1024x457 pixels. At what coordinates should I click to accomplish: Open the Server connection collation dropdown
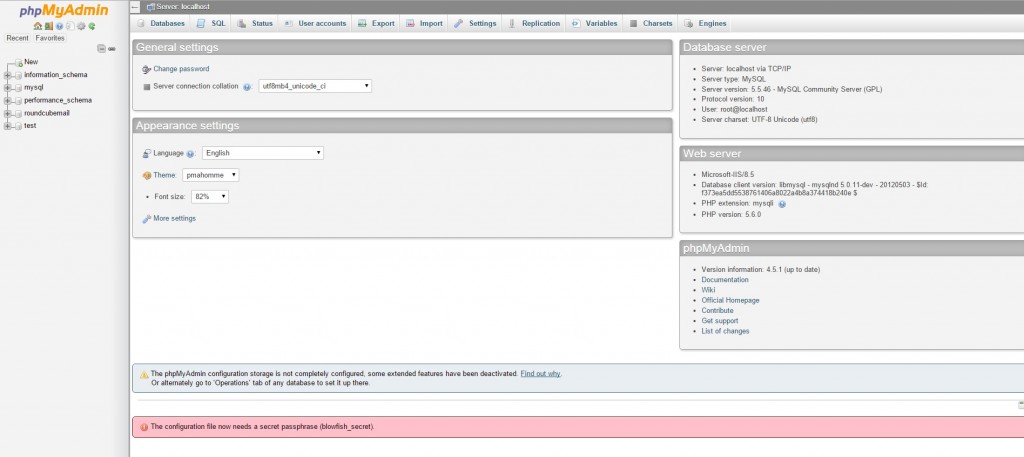click(x=315, y=86)
